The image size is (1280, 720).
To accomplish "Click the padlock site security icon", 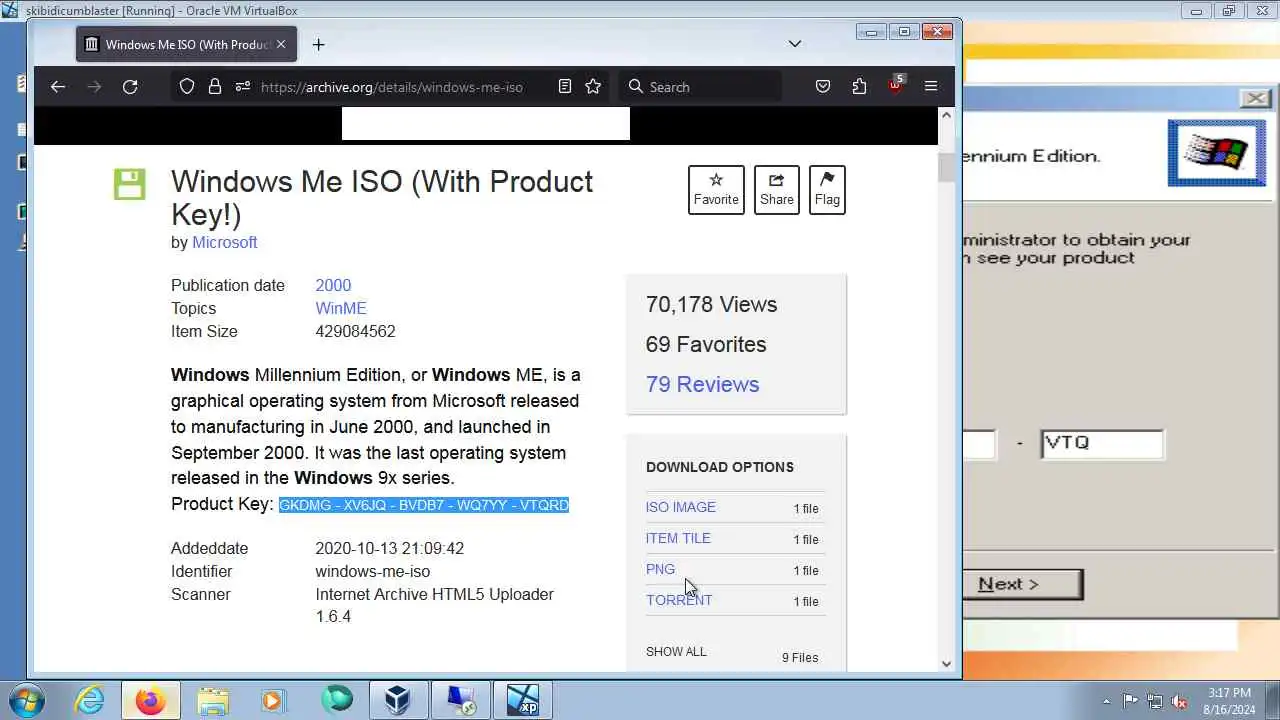I will (214, 87).
